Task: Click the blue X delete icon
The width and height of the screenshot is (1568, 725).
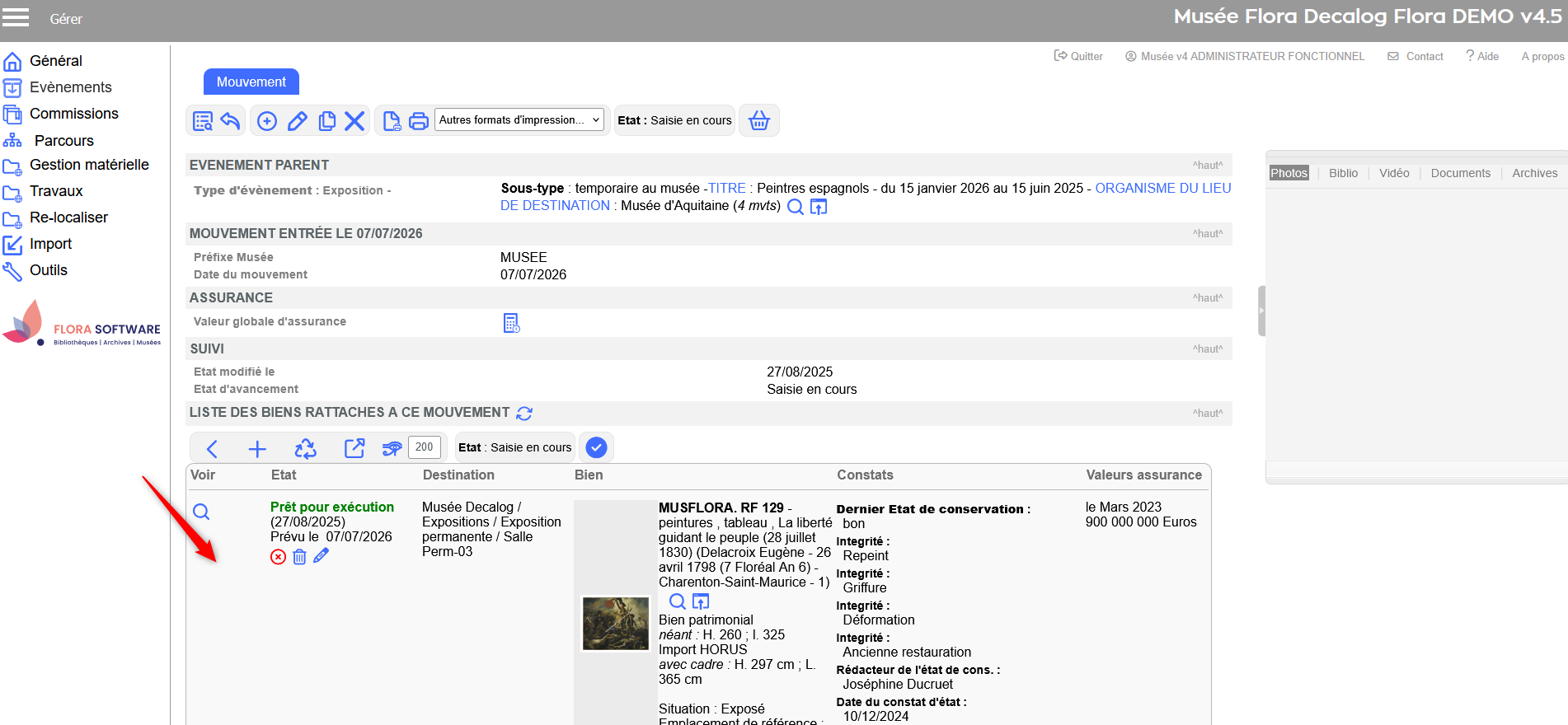Action: [x=354, y=121]
